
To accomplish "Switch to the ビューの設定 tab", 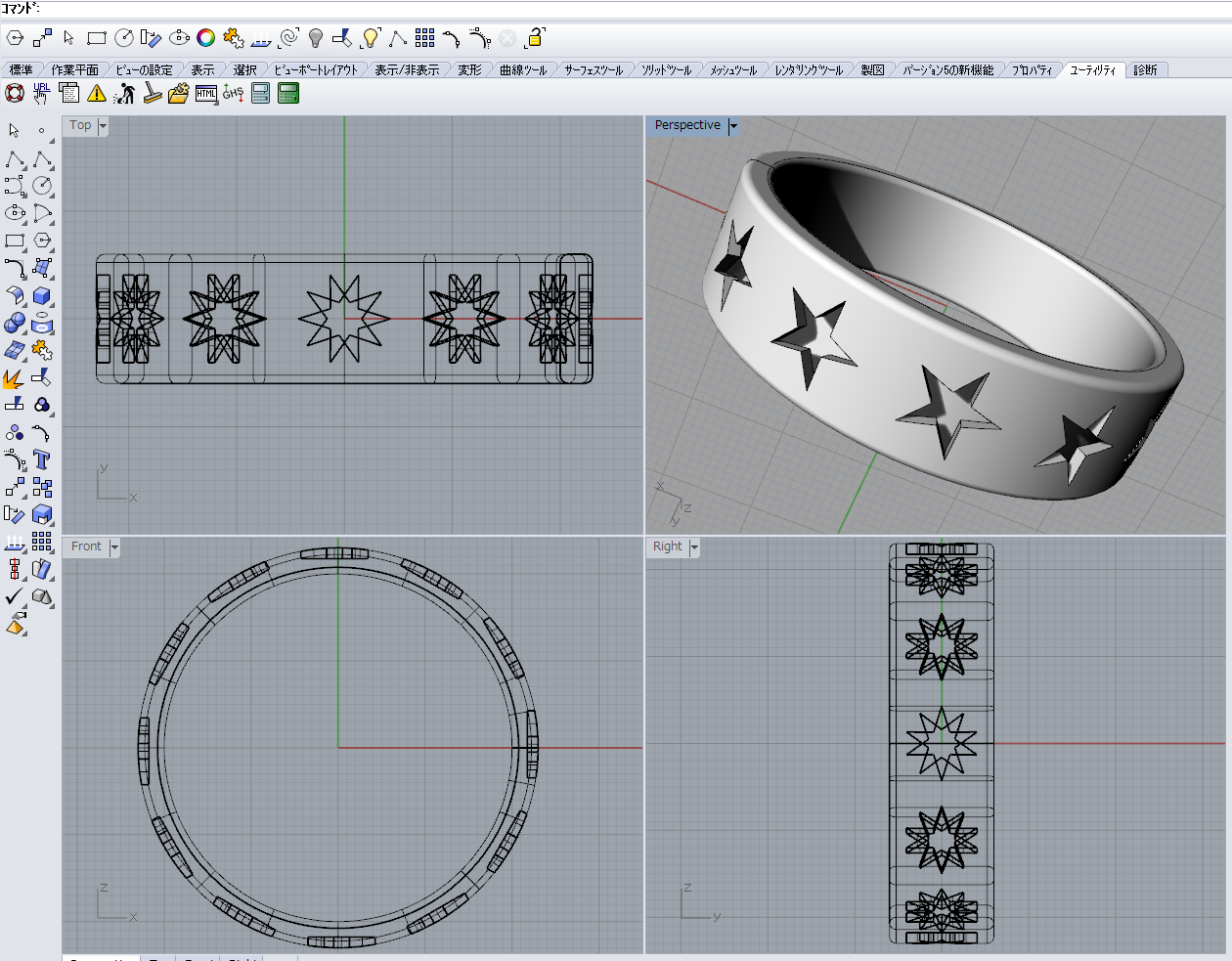I will tap(145, 70).
